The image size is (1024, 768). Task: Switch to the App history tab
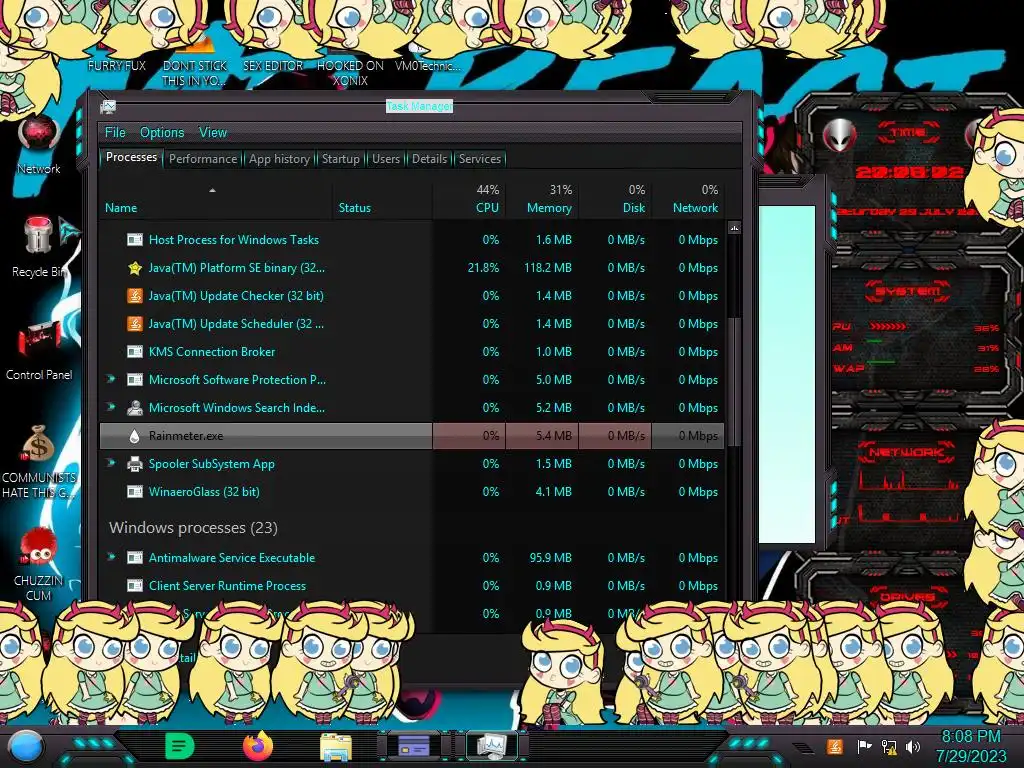[x=279, y=159]
